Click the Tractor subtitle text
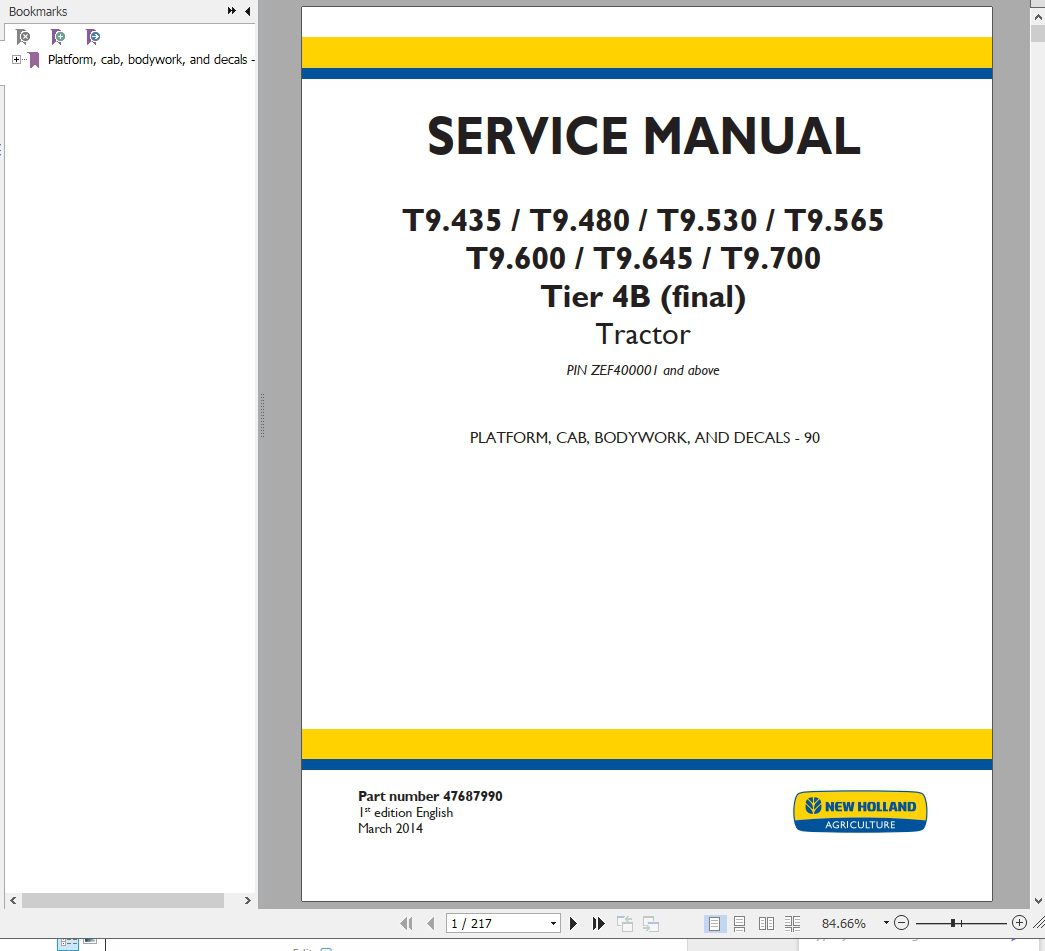Image resolution: width=1045 pixels, height=951 pixels. click(643, 335)
